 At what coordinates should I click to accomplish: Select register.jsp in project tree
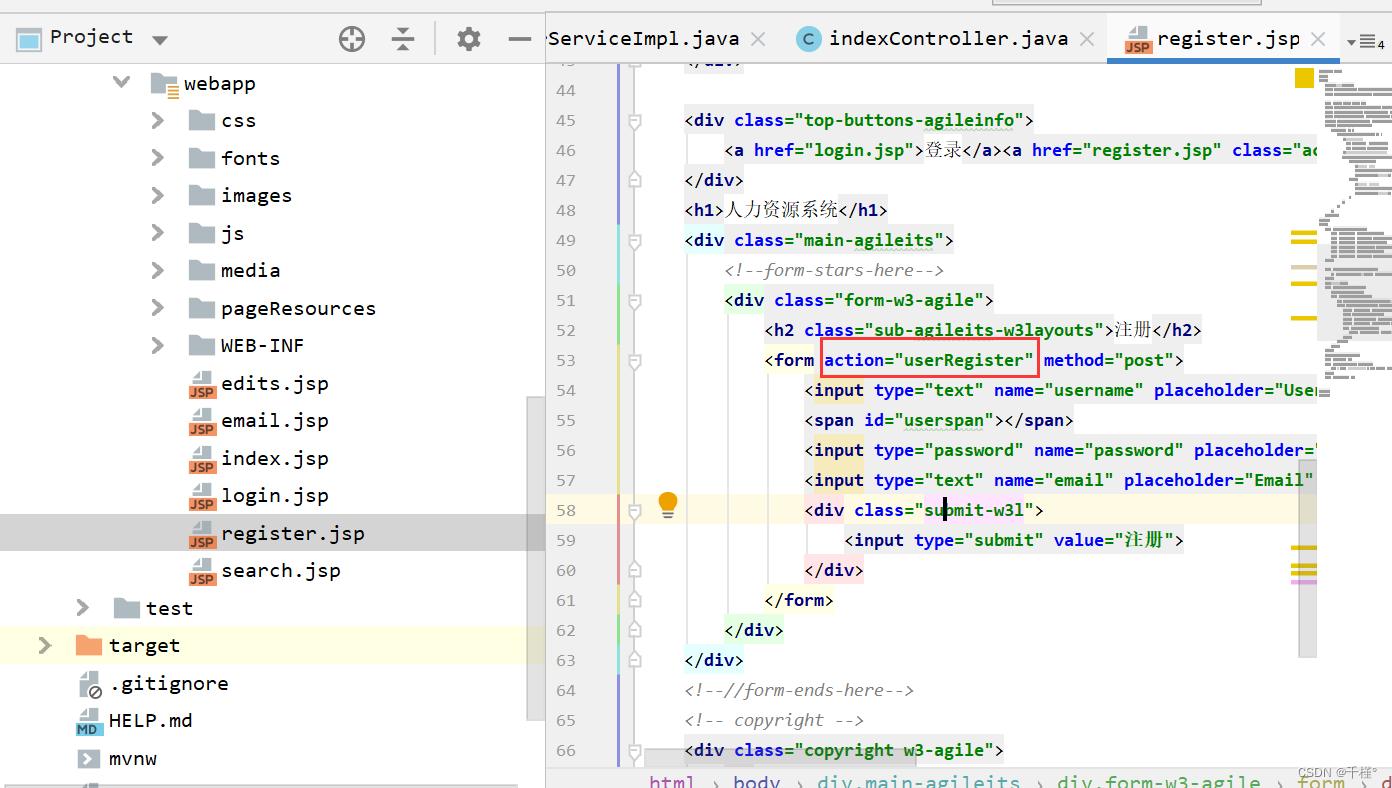[292, 533]
